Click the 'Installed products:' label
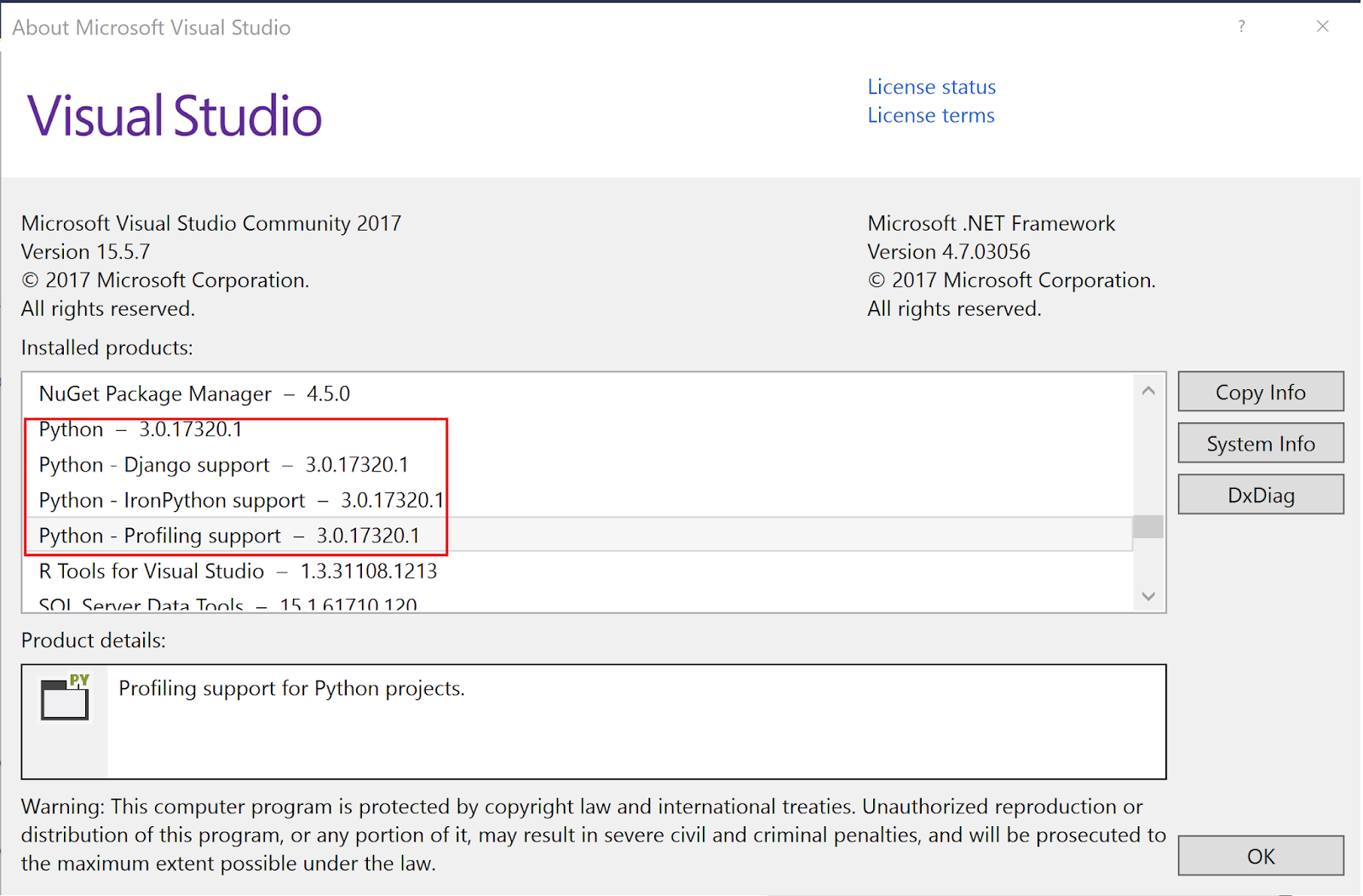The image size is (1363, 896). [106, 347]
